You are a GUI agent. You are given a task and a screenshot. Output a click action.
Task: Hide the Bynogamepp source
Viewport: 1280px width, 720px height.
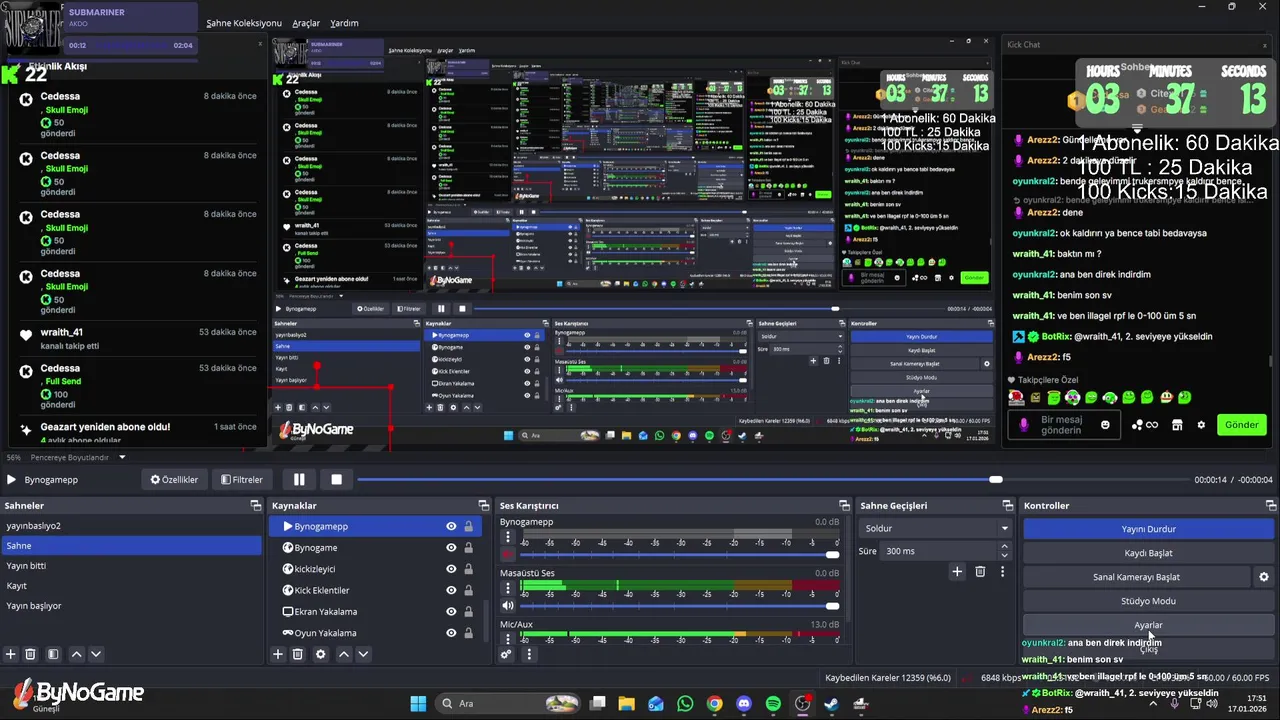(x=451, y=526)
